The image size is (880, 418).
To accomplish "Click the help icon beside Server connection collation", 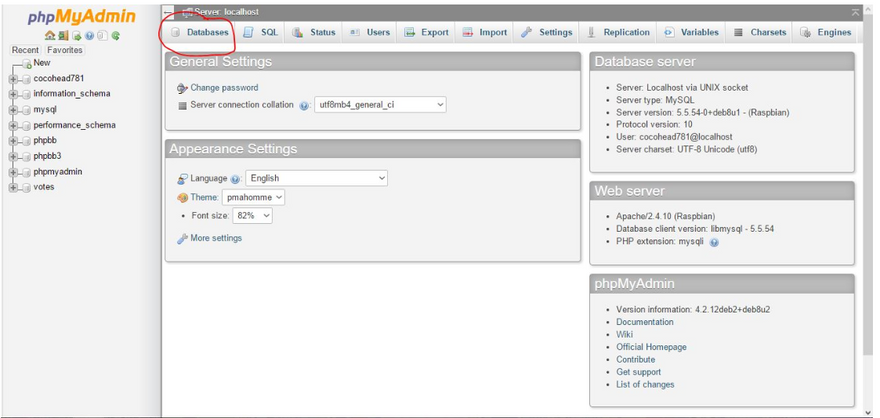I will click(304, 105).
